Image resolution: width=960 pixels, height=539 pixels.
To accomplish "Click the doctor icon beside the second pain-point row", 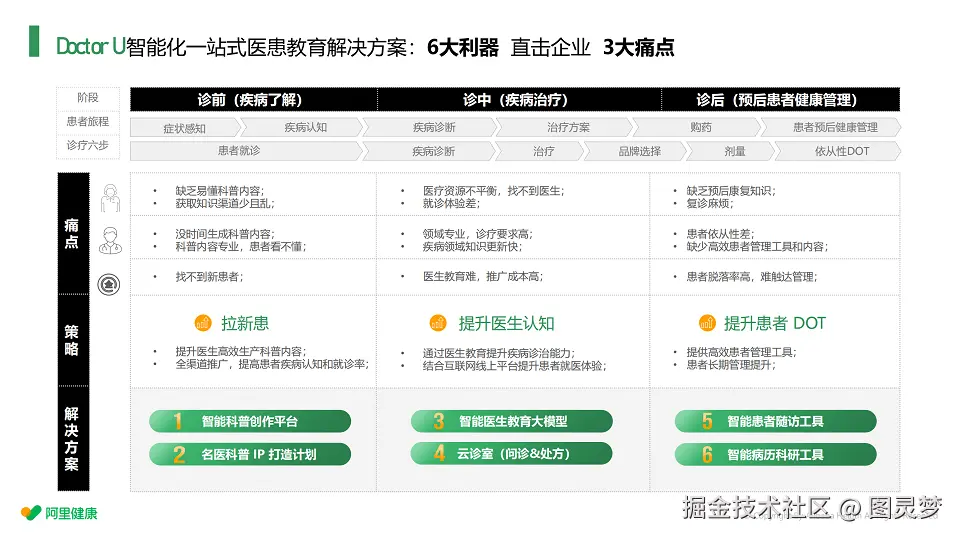I will coord(110,241).
